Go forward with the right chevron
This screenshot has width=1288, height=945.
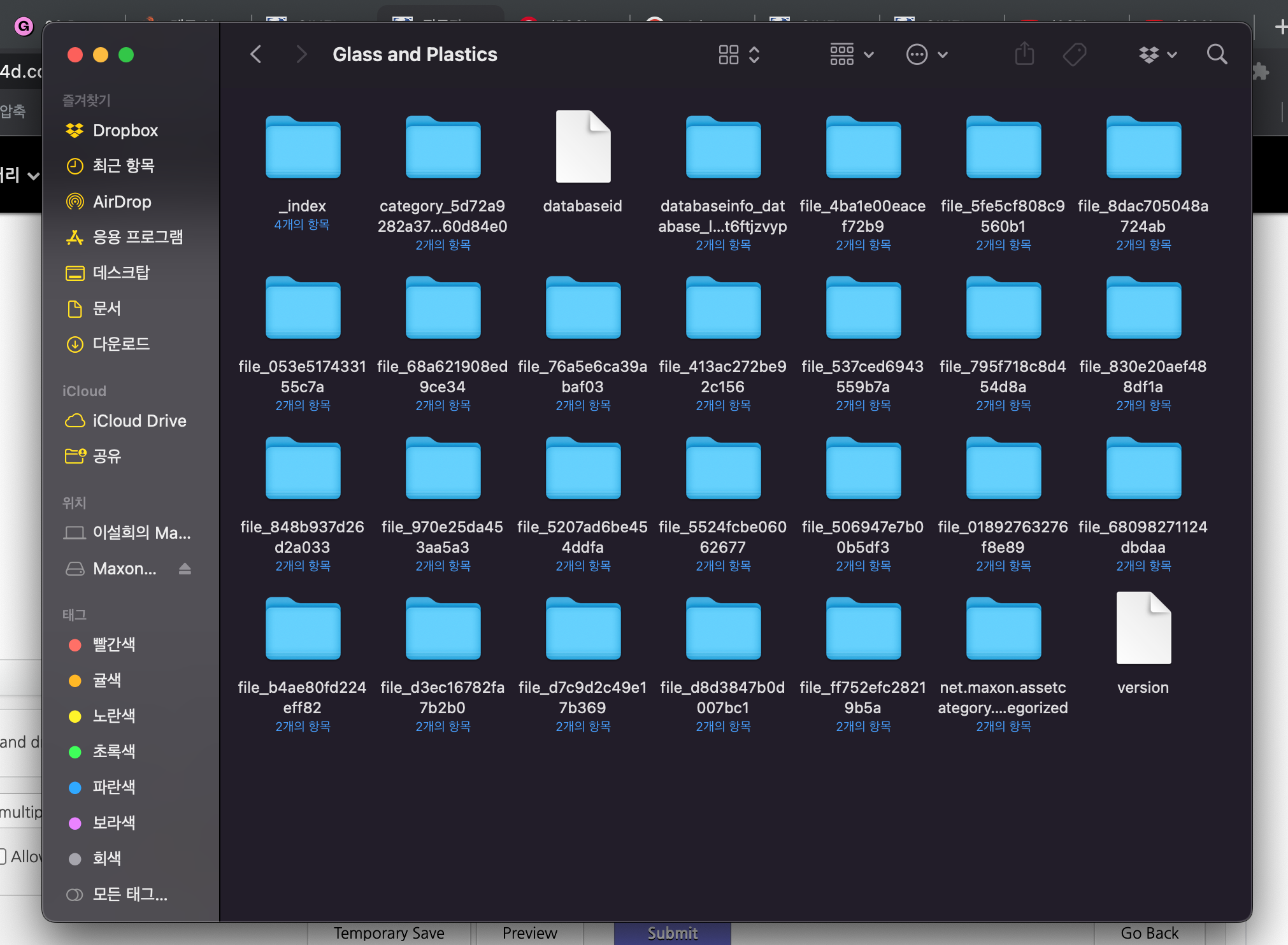pyautogui.click(x=301, y=55)
